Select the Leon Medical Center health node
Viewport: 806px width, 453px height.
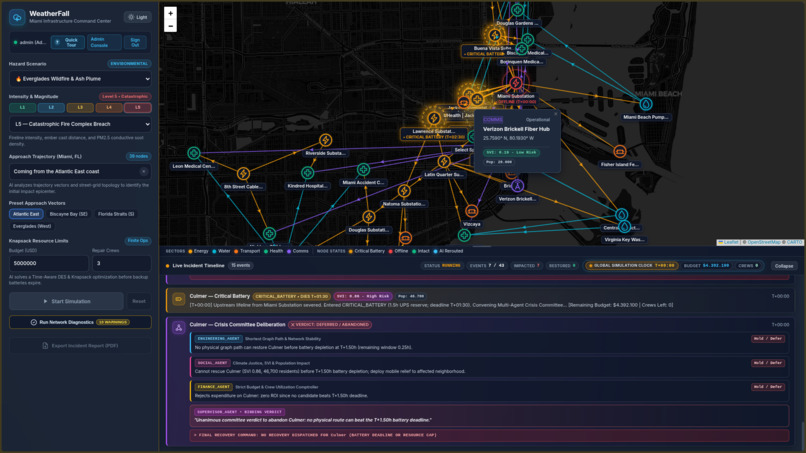(x=194, y=153)
